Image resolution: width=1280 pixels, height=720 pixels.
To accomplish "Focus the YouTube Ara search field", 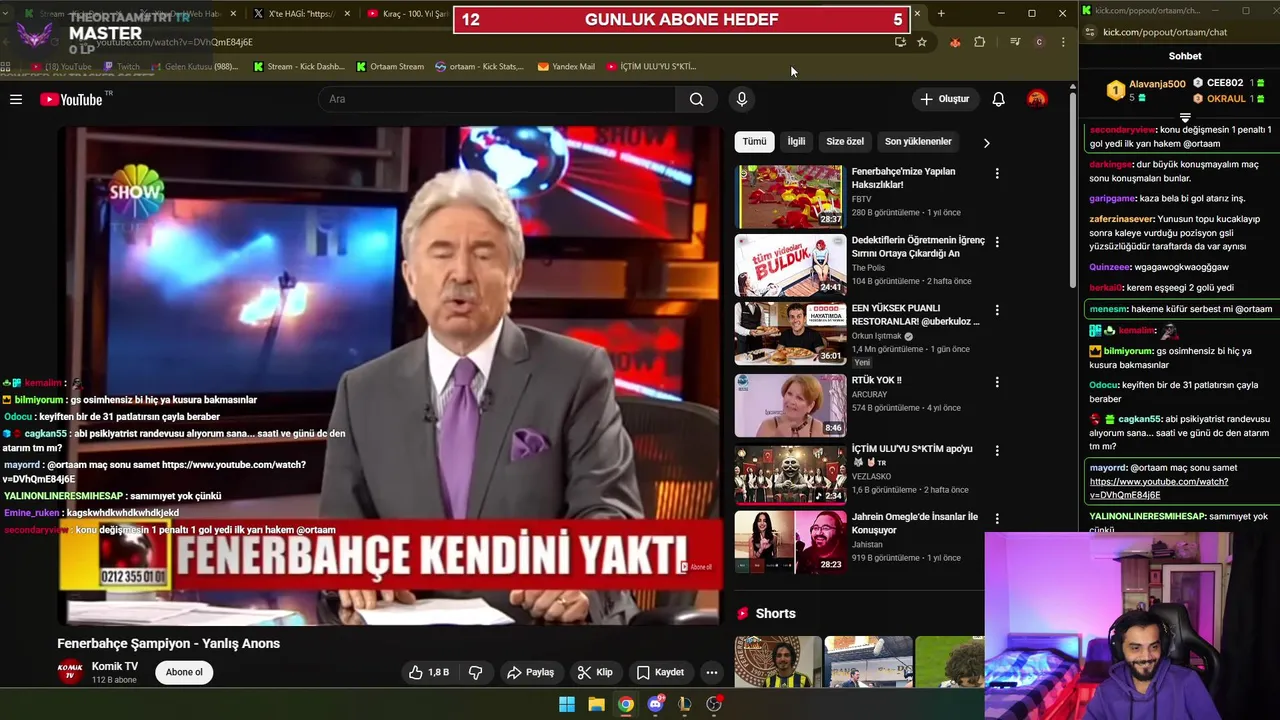I will 497,99.
